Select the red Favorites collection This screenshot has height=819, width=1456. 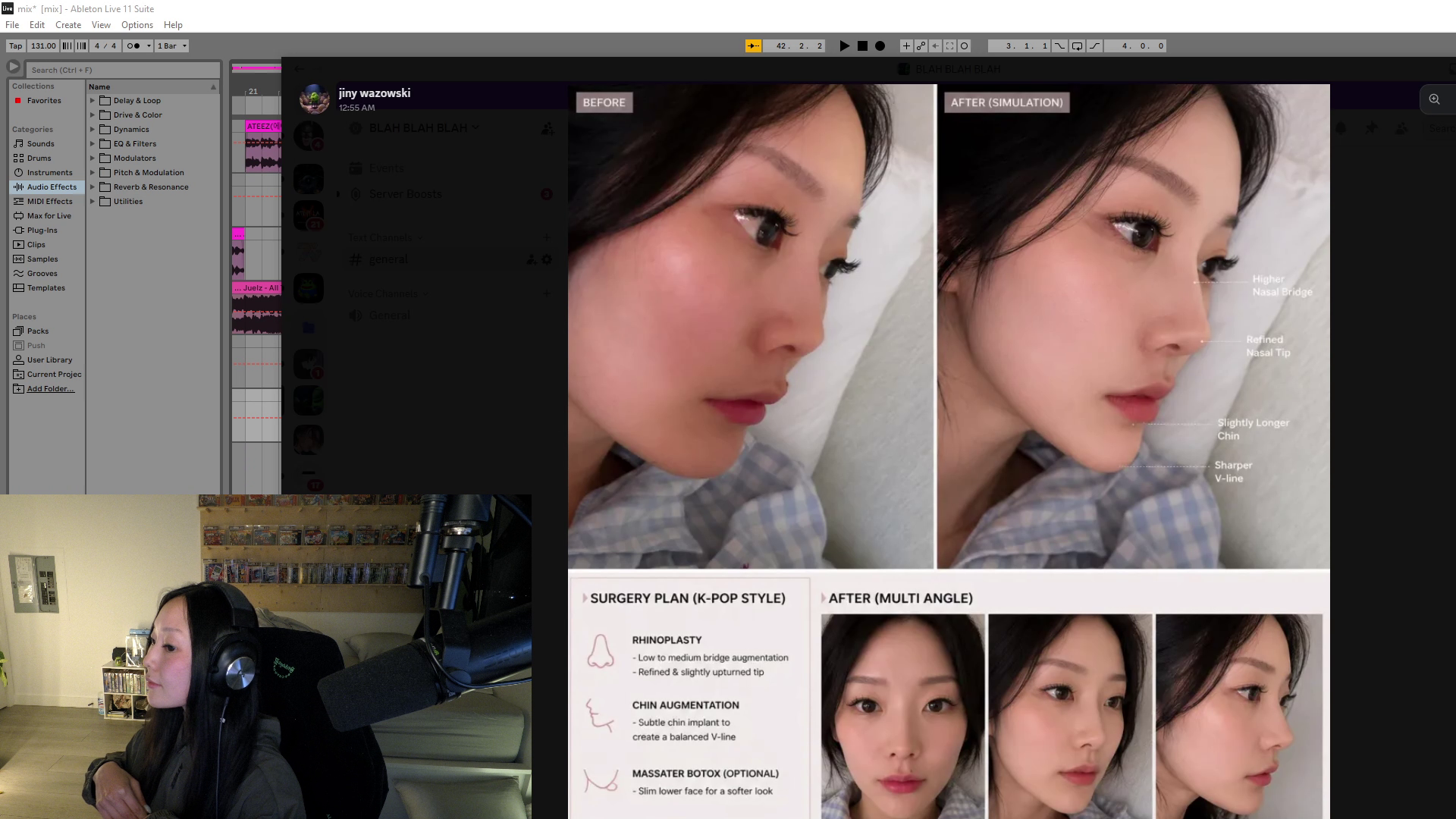(17, 101)
